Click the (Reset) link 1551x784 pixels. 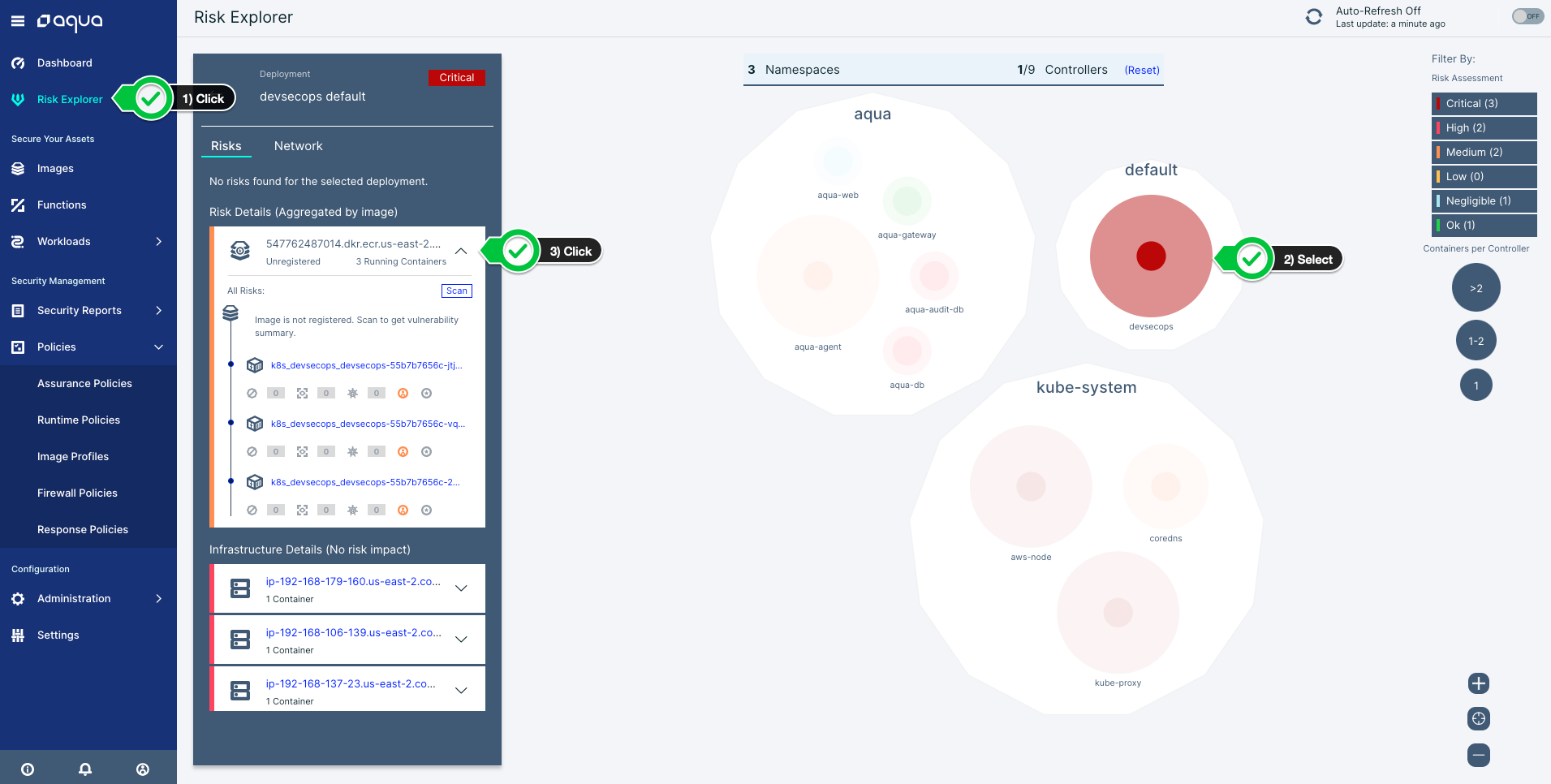[x=1142, y=71]
